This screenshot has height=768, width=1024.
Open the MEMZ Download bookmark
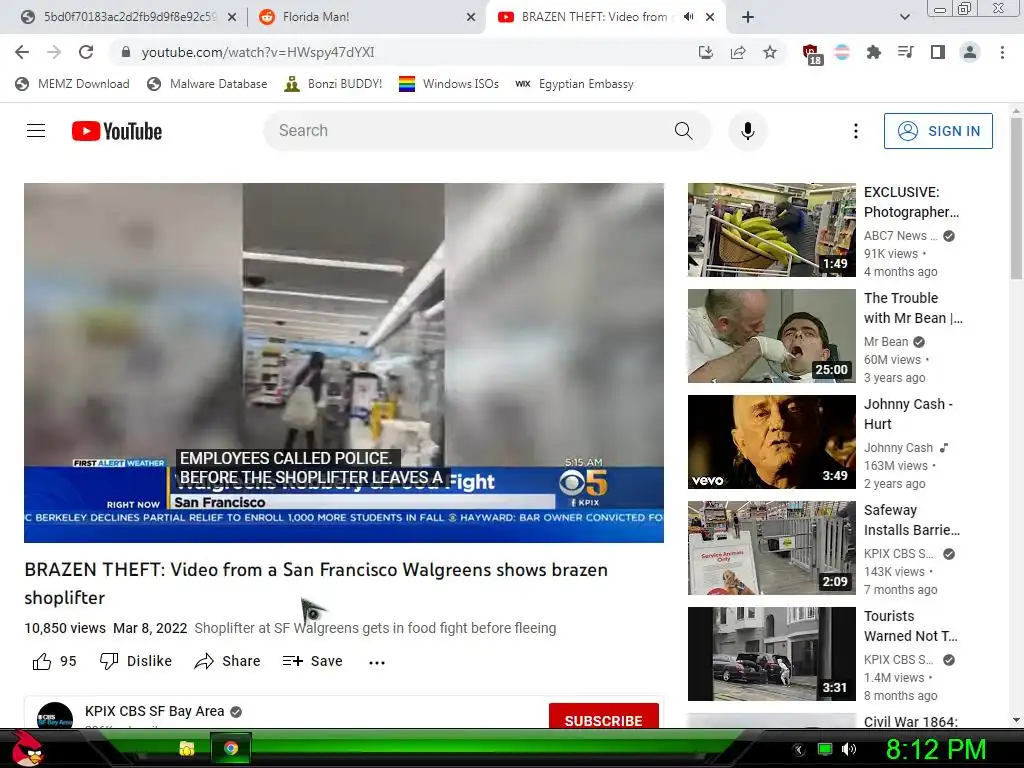point(72,84)
